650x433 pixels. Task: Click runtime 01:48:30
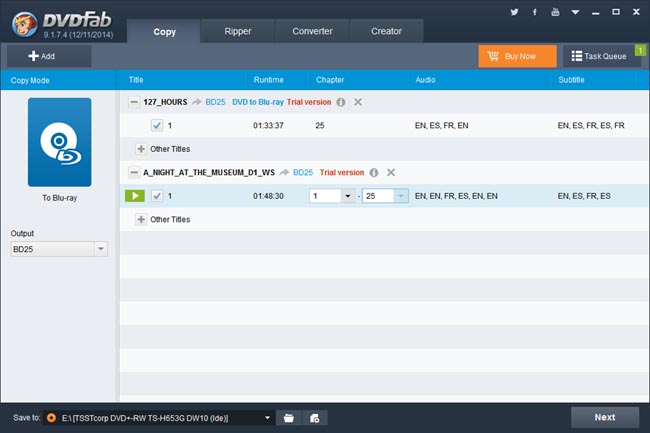pyautogui.click(x=268, y=196)
